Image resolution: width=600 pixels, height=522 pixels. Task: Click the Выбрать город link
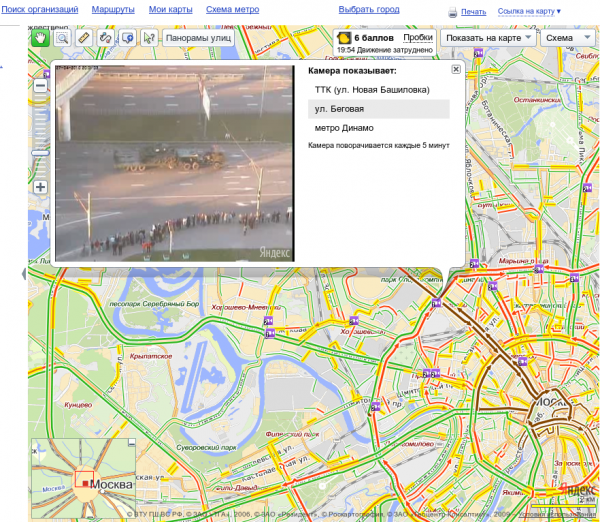click(369, 9)
